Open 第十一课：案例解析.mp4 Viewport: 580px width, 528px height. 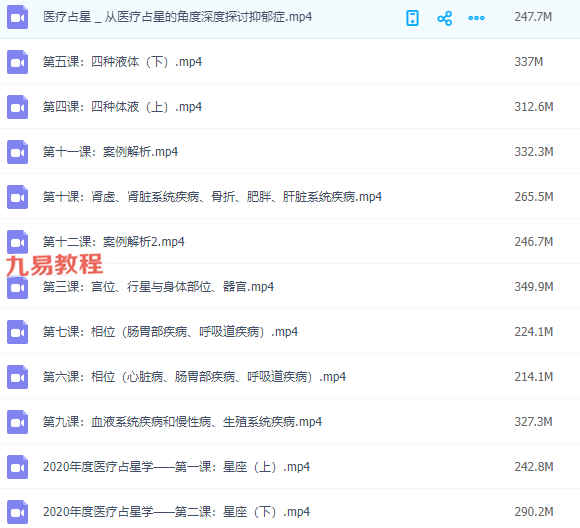click(x=110, y=152)
